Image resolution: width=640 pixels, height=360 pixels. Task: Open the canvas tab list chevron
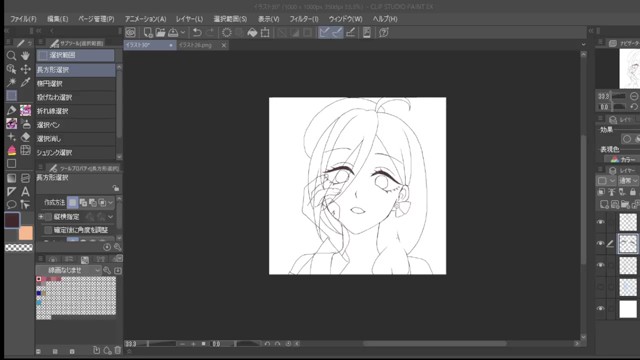click(x=584, y=44)
